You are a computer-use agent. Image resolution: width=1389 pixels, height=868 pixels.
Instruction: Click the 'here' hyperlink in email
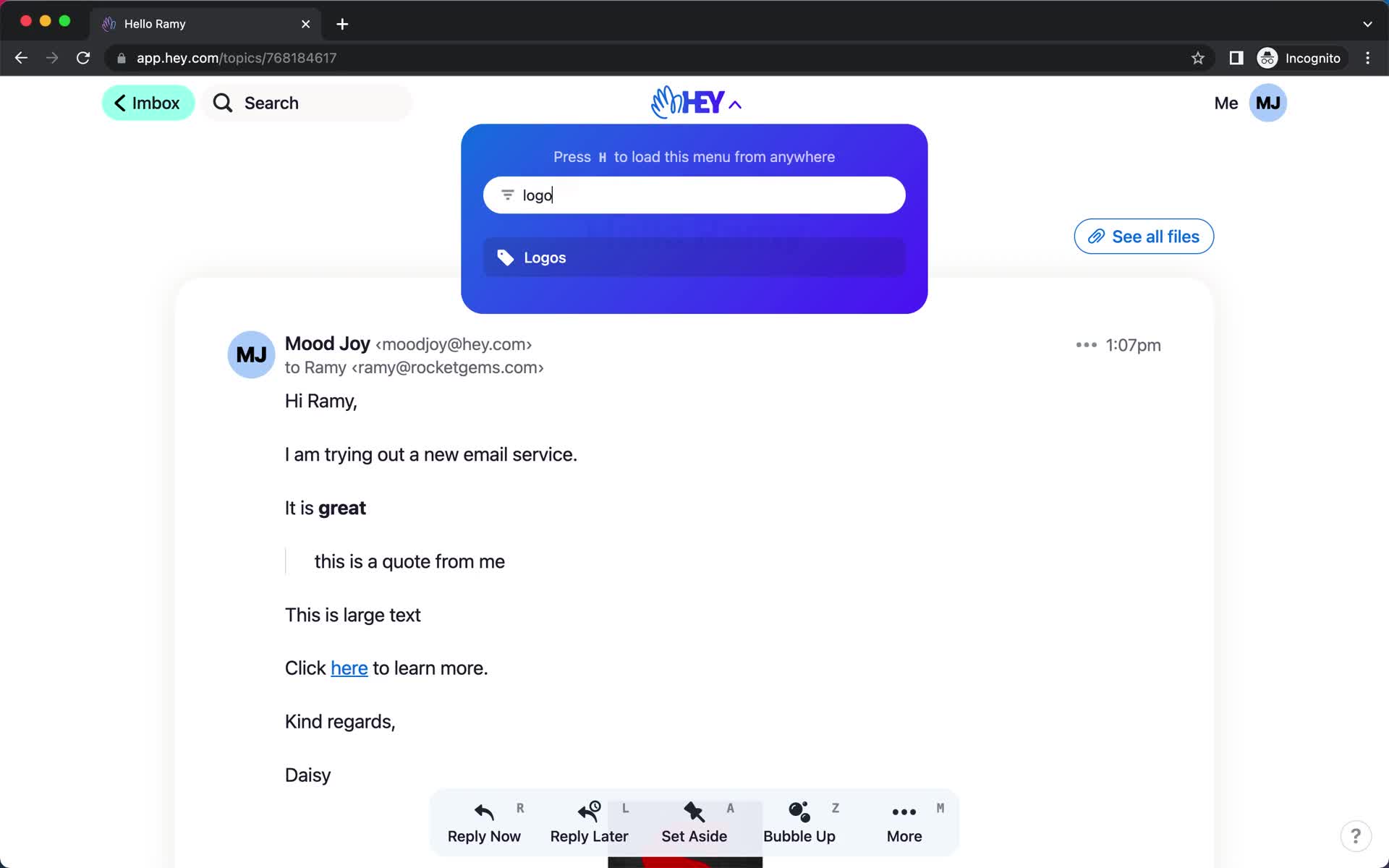pos(349,668)
